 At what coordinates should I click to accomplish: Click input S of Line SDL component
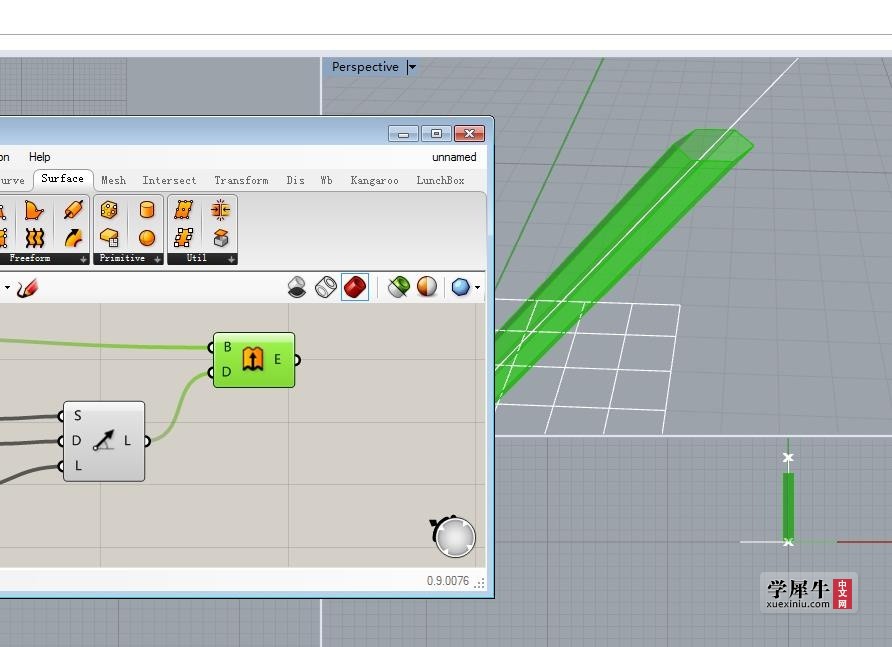click(x=77, y=416)
